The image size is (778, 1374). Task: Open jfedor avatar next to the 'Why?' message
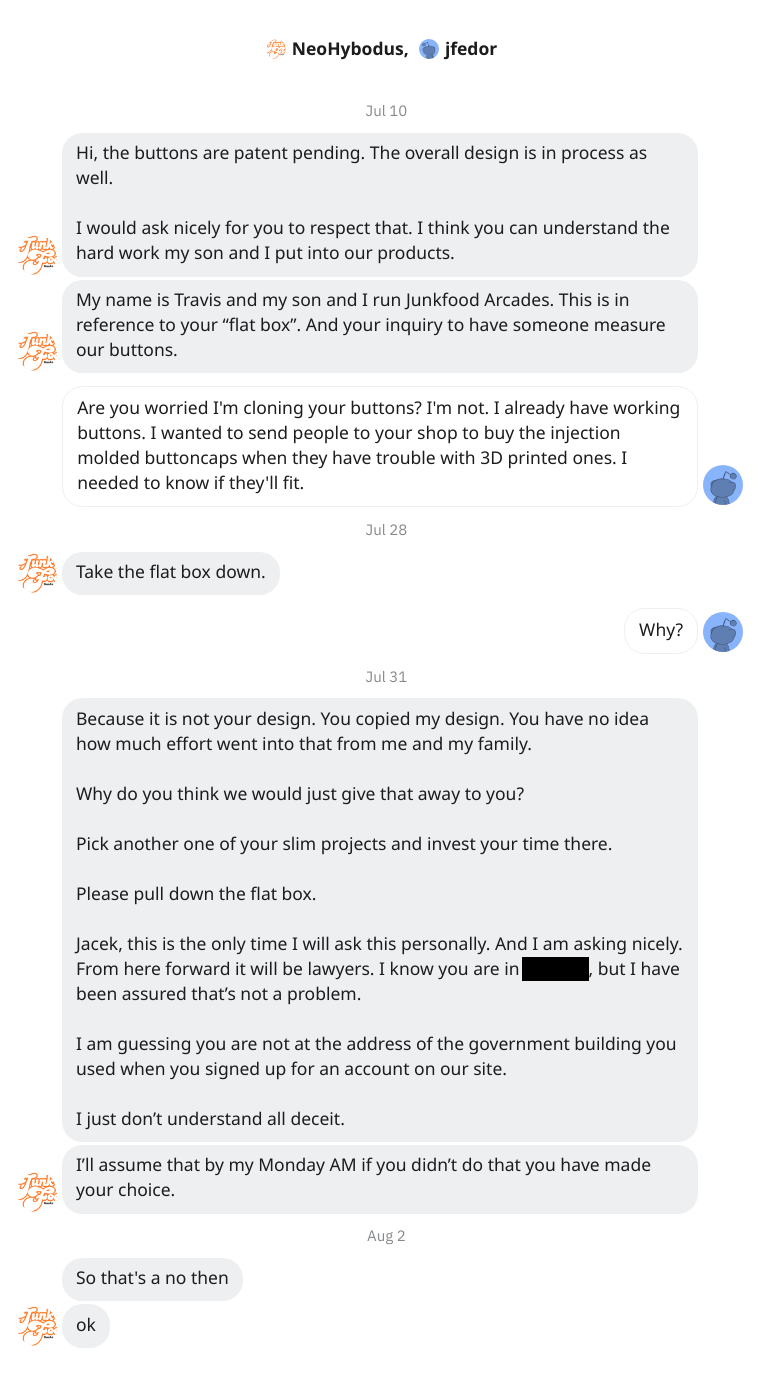[723, 632]
